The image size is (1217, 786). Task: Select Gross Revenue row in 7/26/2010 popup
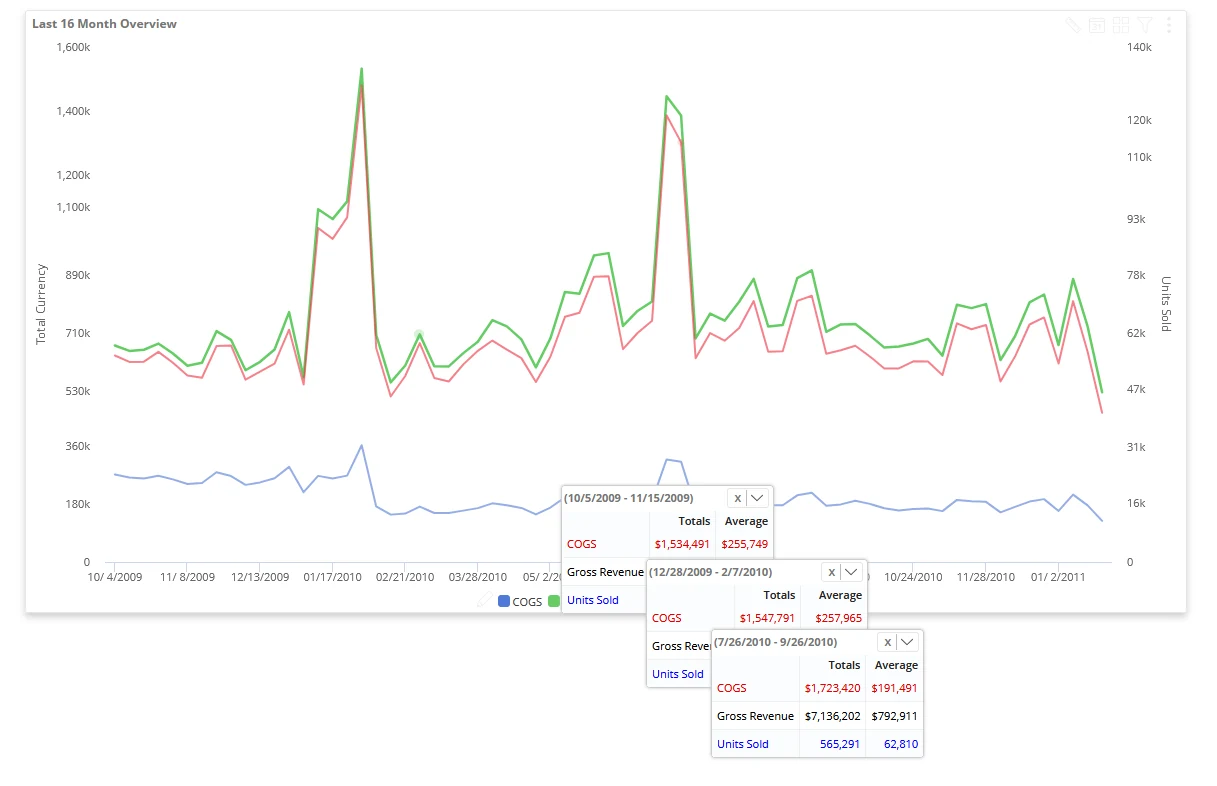tap(817, 716)
